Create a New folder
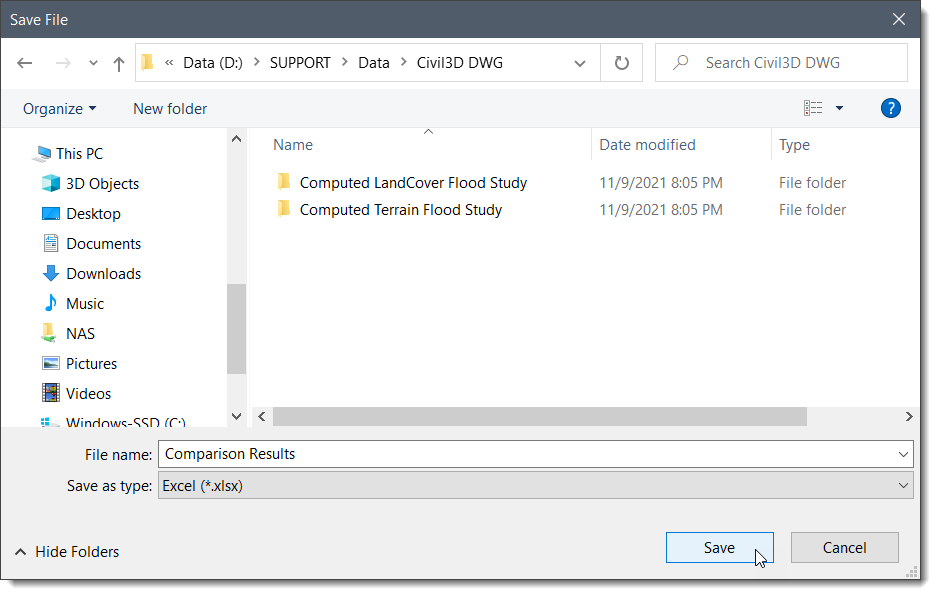Viewport: 936px width, 595px height. 170,109
